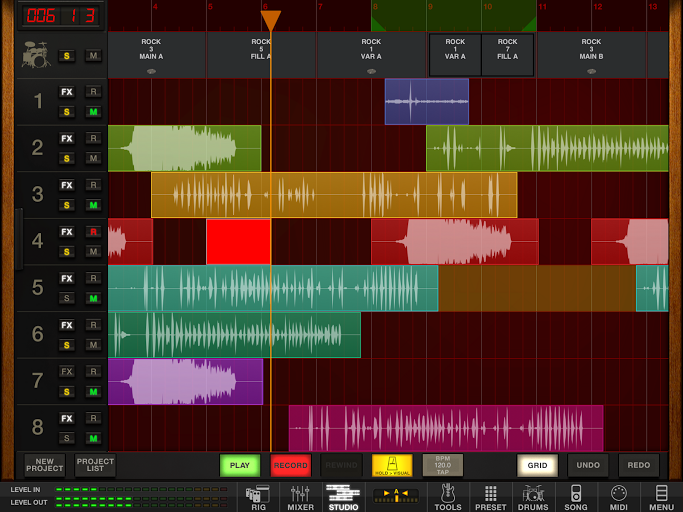
Task: Click the Undo button
Action: tap(588, 465)
